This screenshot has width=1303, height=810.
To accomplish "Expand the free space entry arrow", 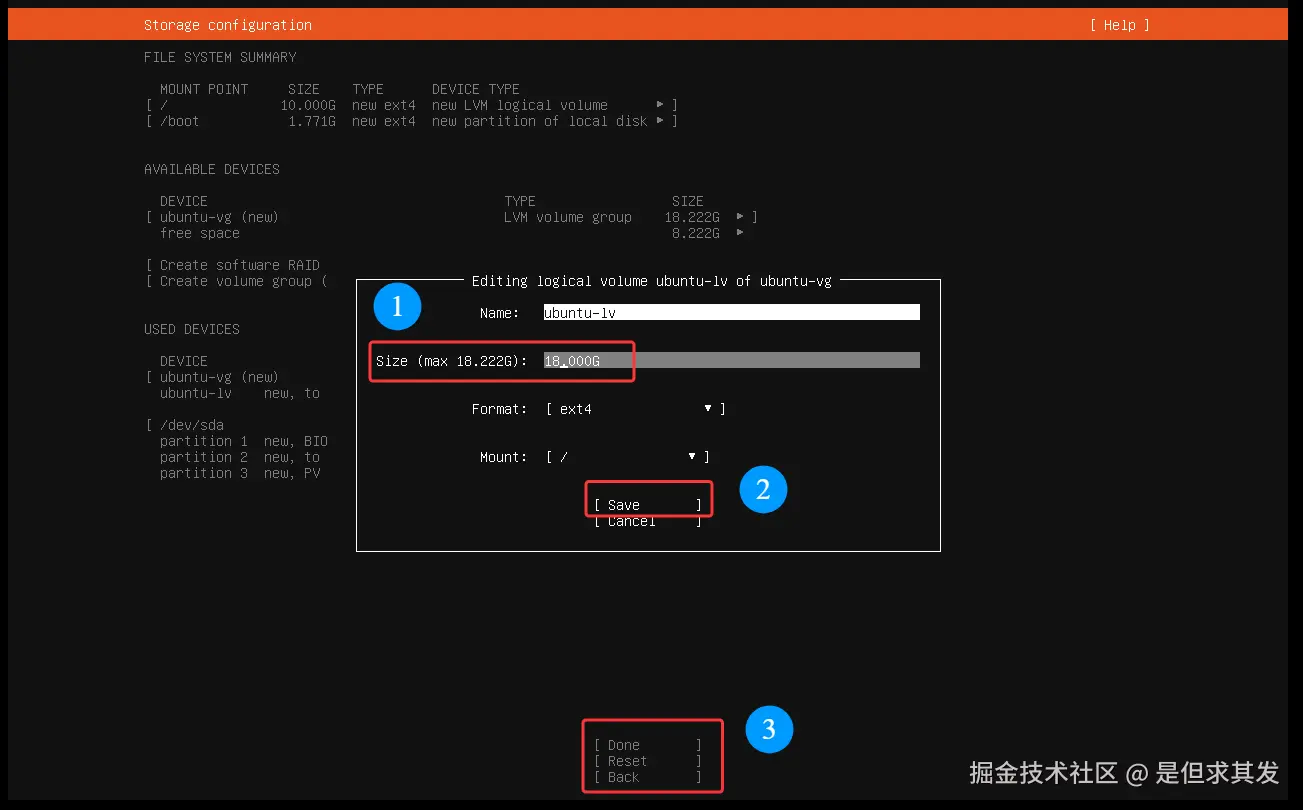I will click(739, 232).
